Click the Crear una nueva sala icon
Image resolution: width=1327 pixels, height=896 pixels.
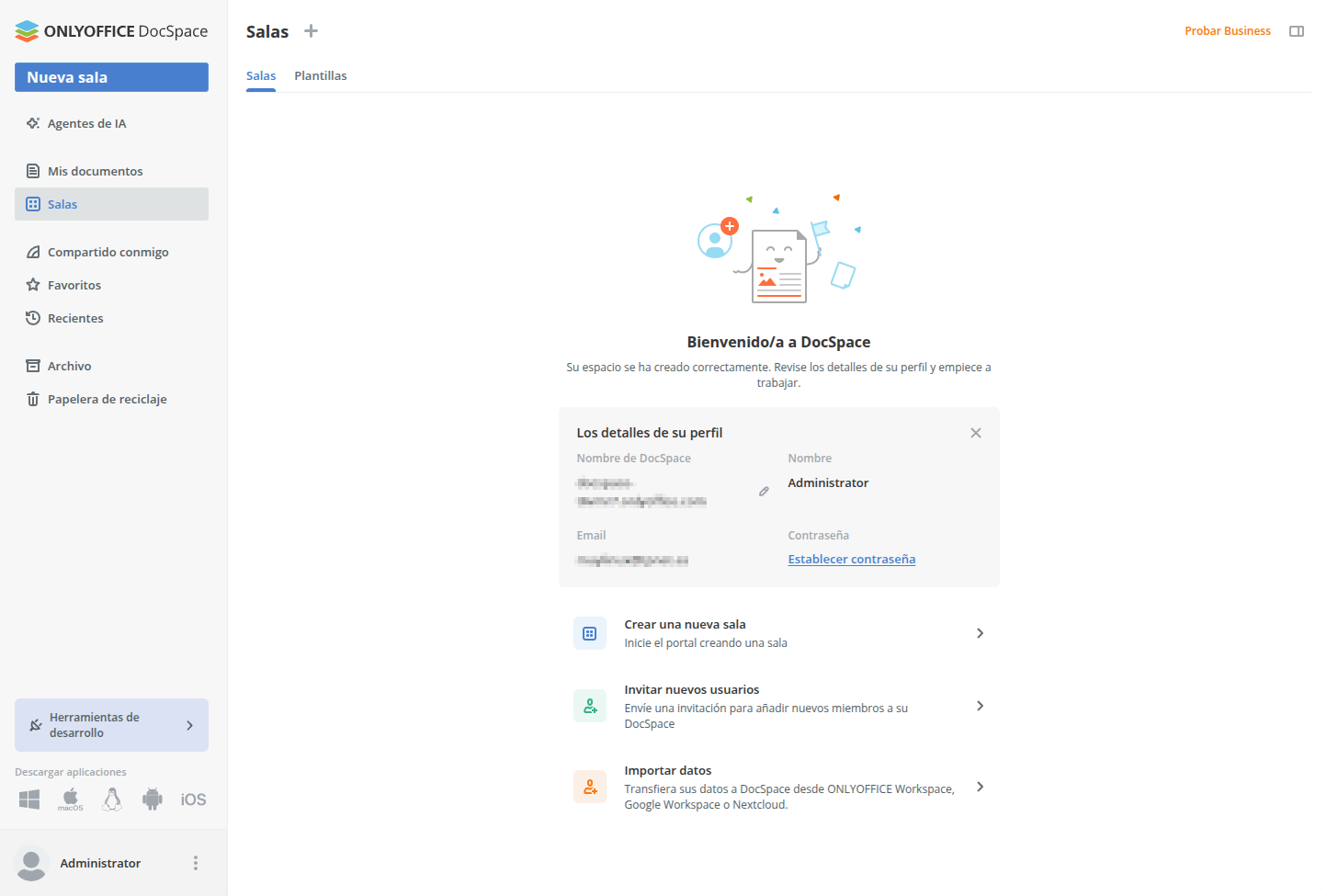pyautogui.click(x=590, y=633)
